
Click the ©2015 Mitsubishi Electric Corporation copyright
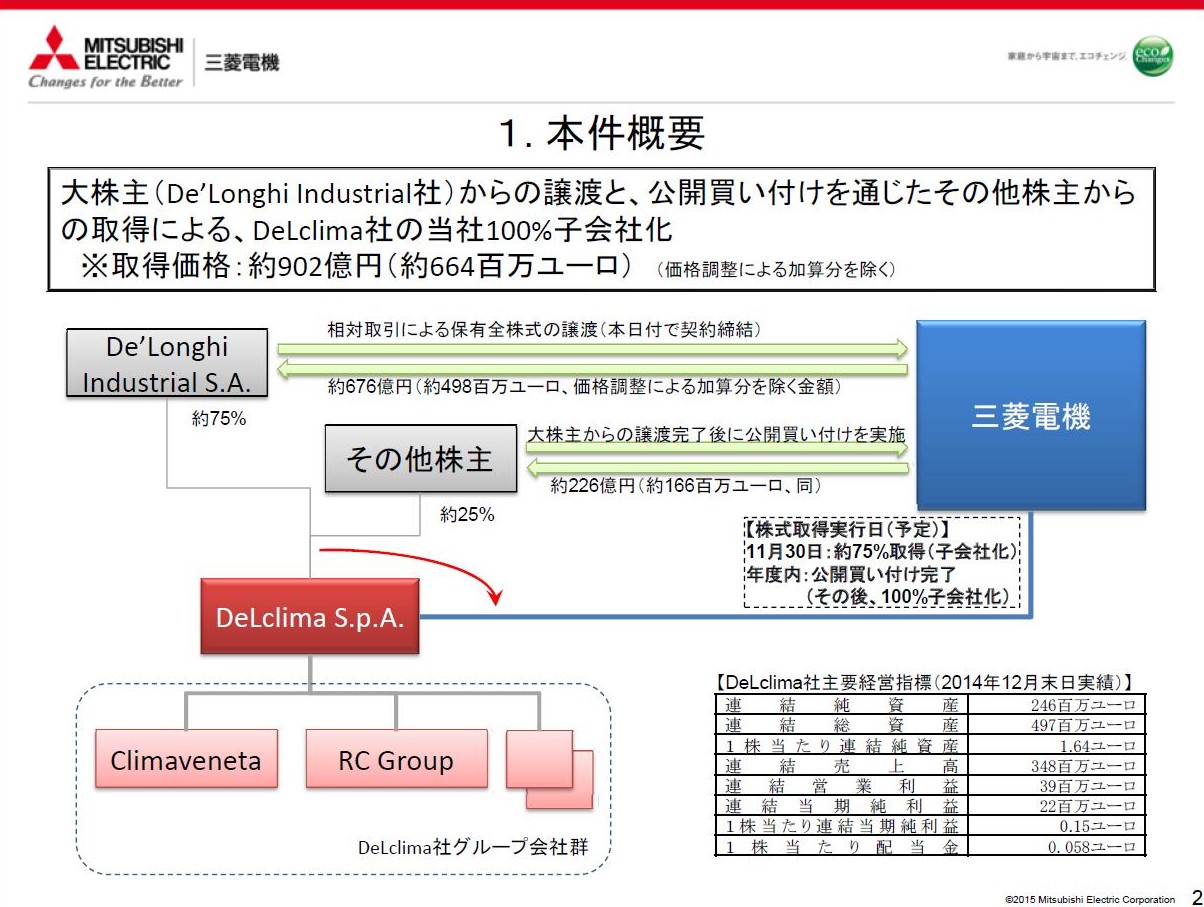(x=1090, y=898)
